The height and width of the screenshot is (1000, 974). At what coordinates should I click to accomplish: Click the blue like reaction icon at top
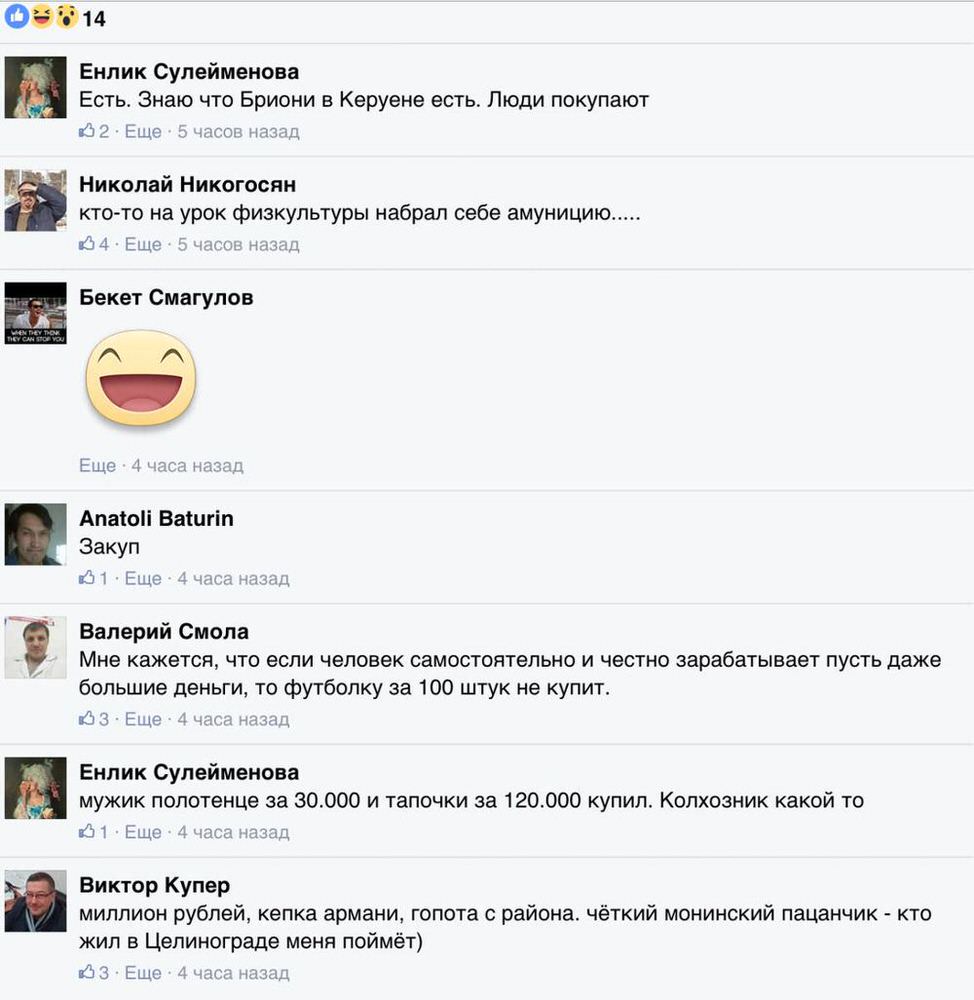click(x=17, y=17)
